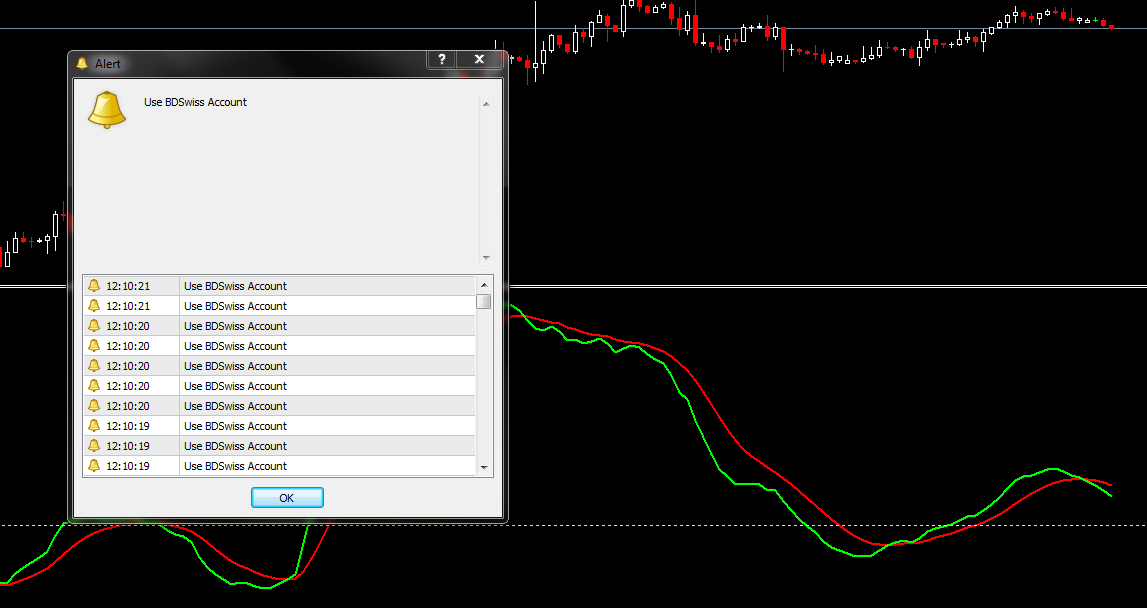
Task: Click the large golden bell icon
Action: pos(107,109)
